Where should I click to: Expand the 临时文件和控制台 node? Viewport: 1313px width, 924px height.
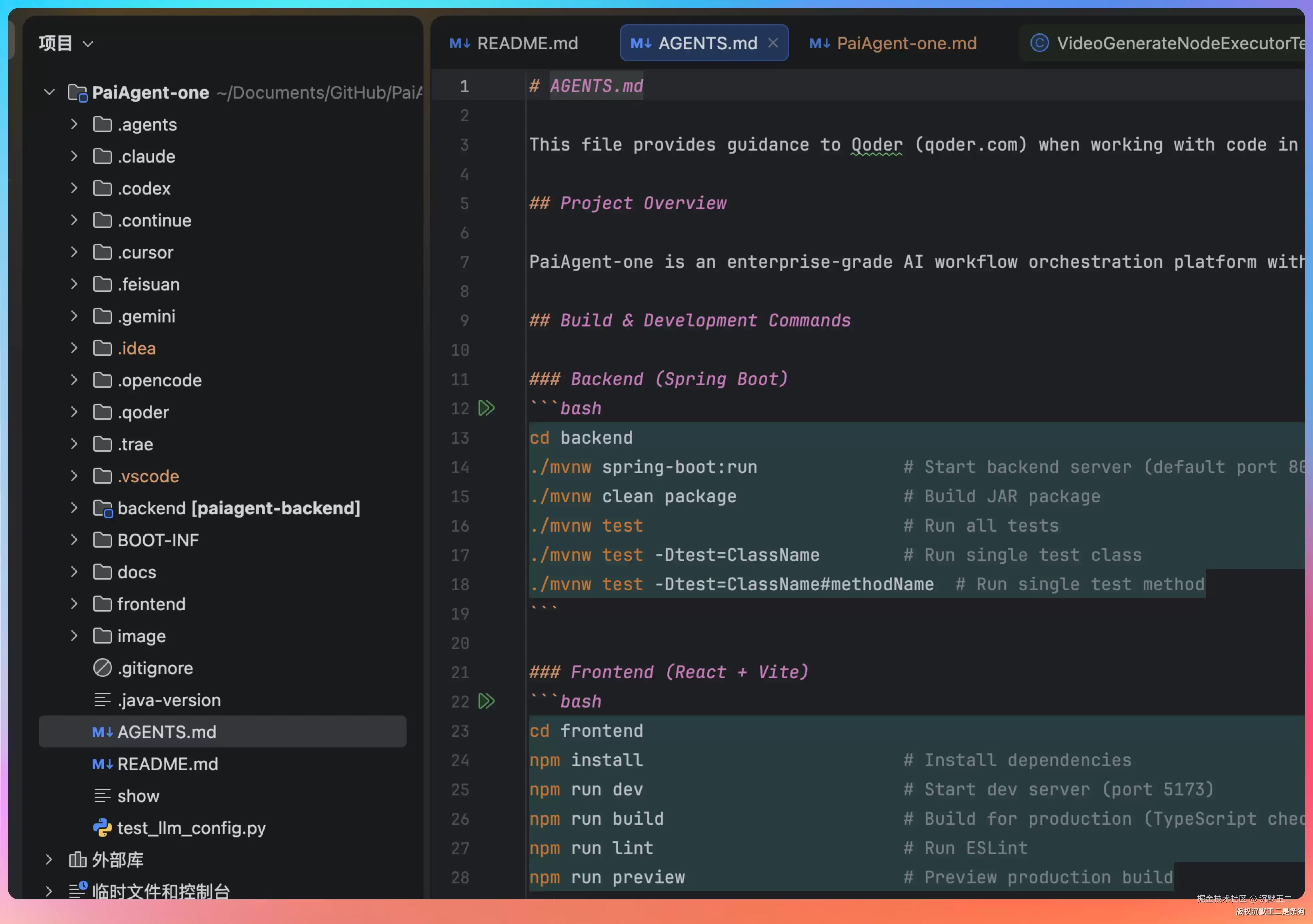[49, 891]
